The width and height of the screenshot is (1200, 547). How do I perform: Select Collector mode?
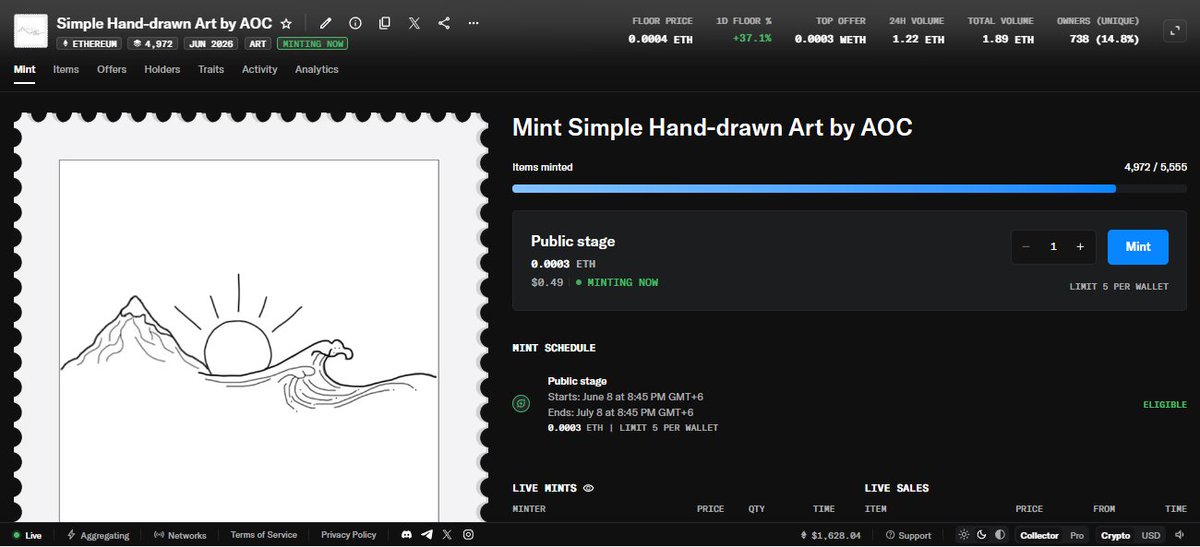pos(1039,535)
